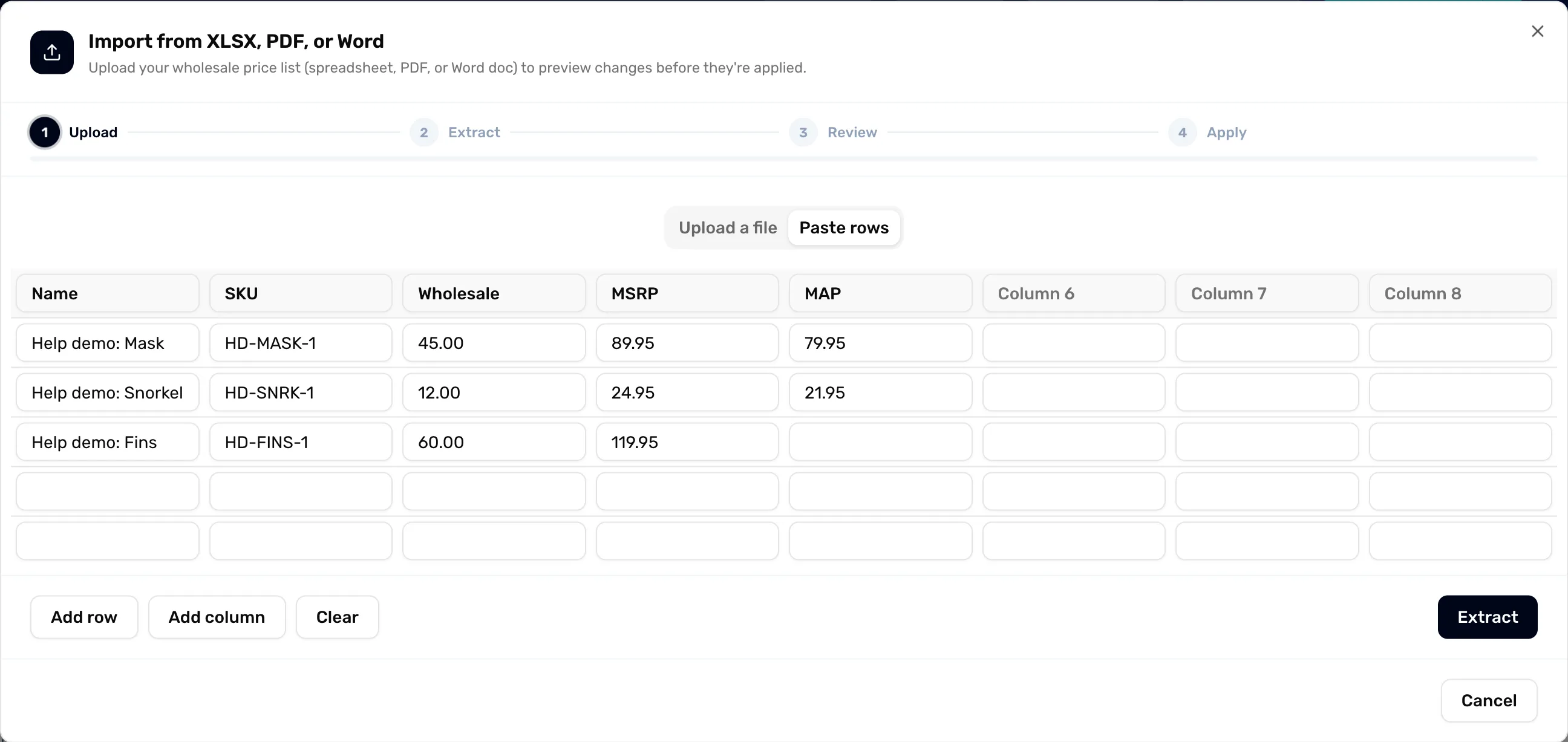Image resolution: width=1568 pixels, height=742 pixels.
Task: Click the Column 7 header field
Action: click(1267, 293)
